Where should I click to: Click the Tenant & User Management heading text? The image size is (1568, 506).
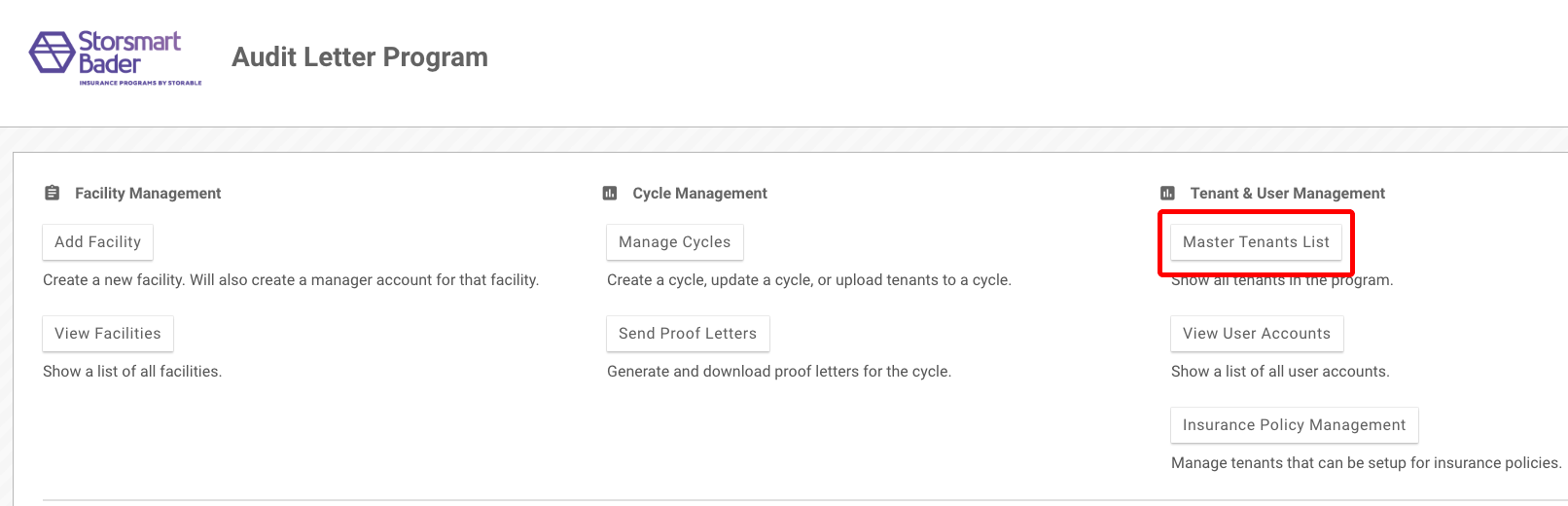(1288, 194)
